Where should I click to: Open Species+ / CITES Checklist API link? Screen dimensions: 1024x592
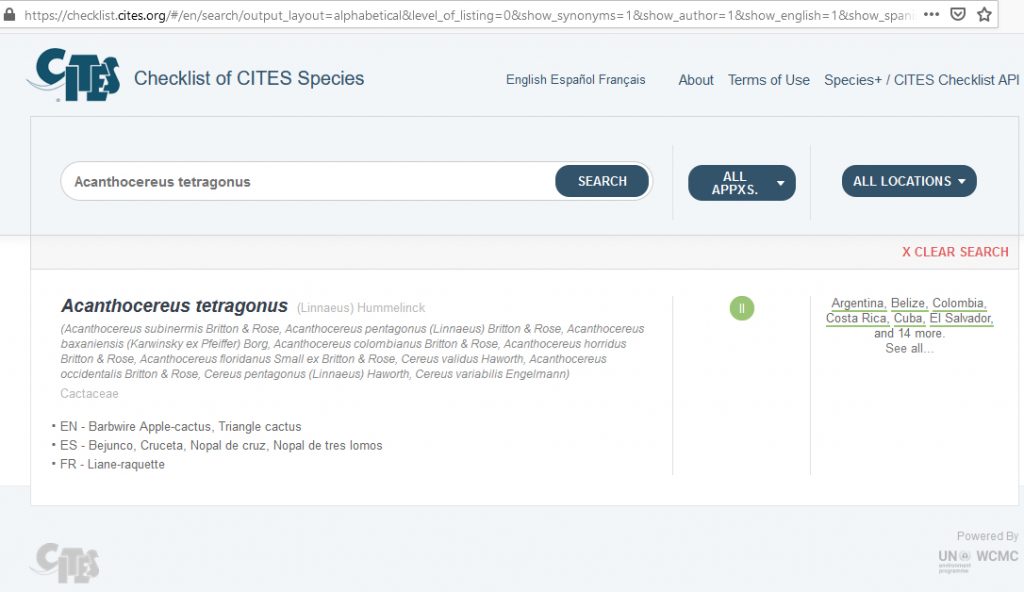[x=921, y=80]
